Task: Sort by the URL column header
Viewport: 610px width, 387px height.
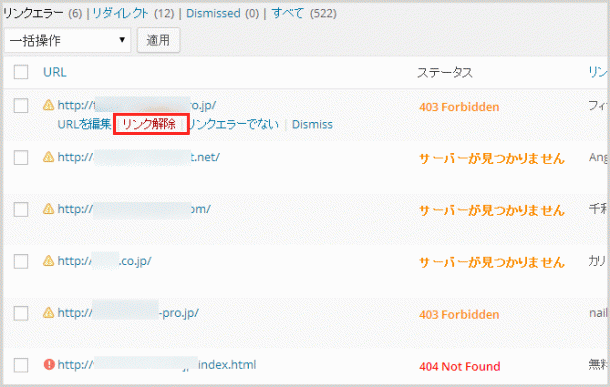Action: pos(55,72)
